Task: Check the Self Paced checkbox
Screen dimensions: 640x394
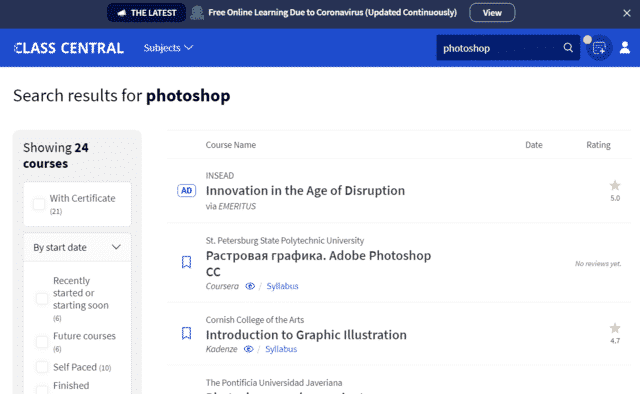Action: [x=42, y=367]
